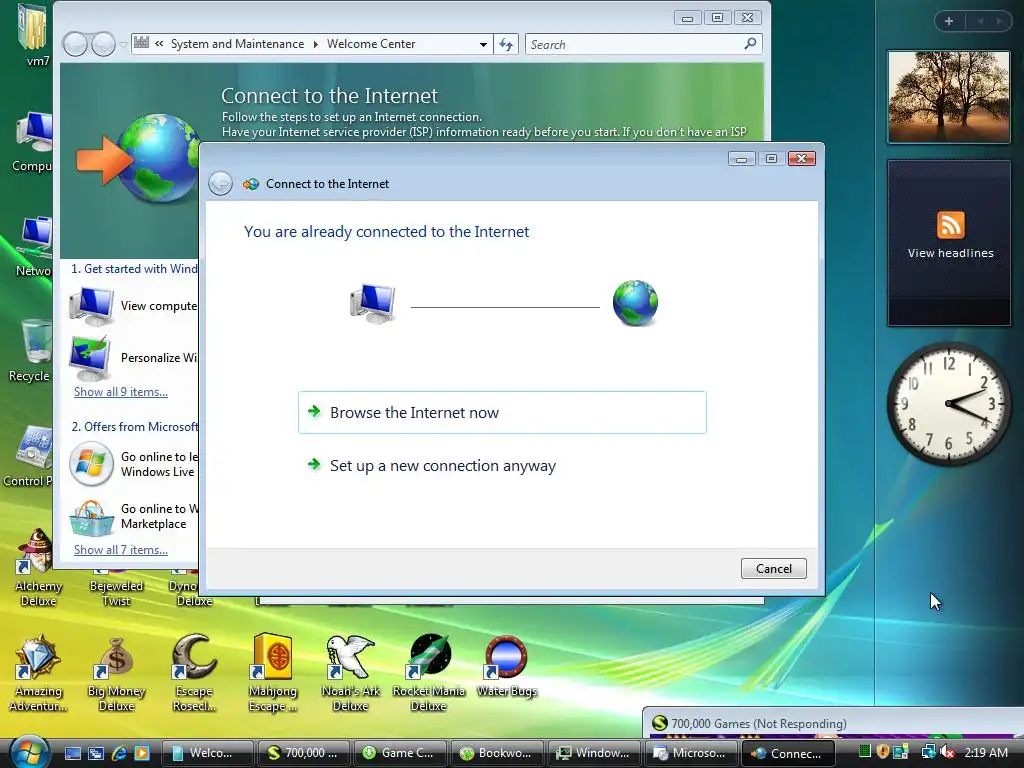Click network status tray icon

pyautogui.click(x=928, y=752)
